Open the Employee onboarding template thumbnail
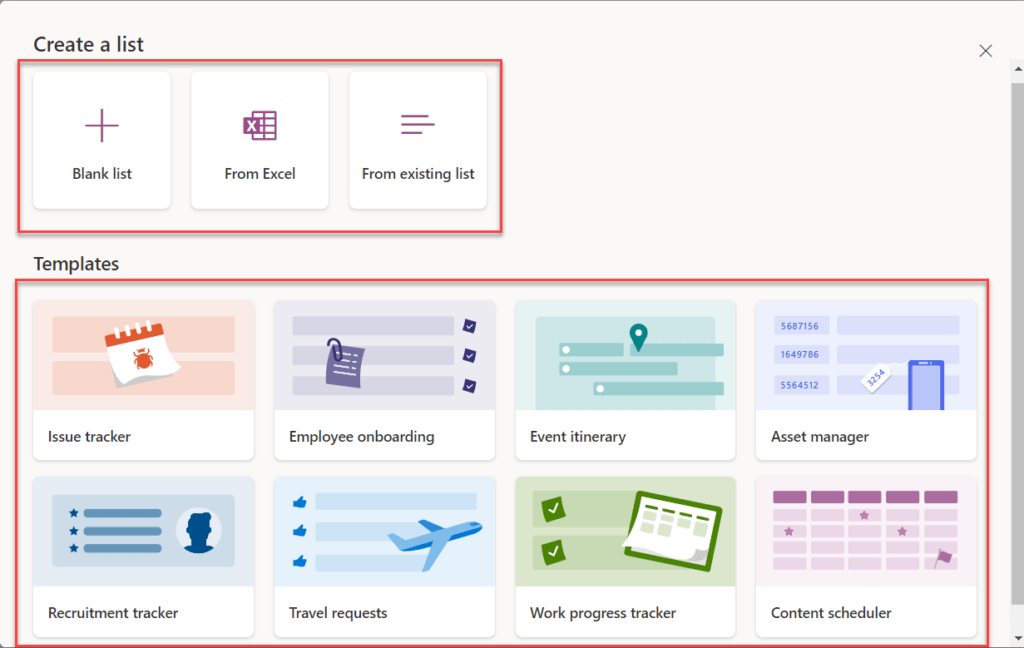Image resolution: width=1024 pixels, height=648 pixels. [385, 355]
